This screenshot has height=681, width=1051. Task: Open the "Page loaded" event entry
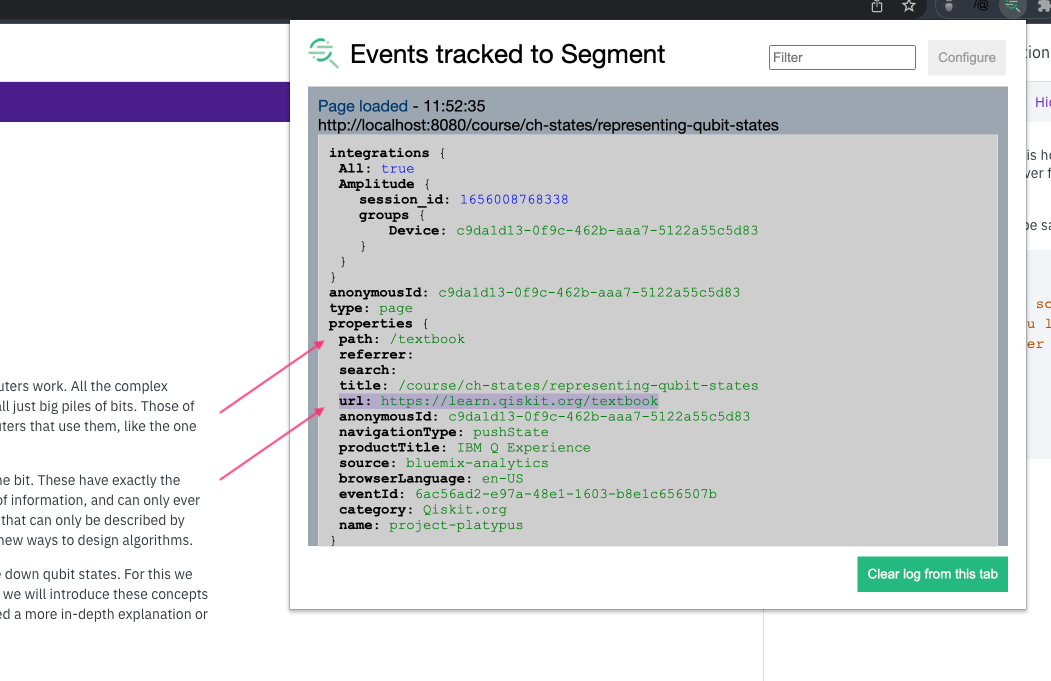coord(363,106)
